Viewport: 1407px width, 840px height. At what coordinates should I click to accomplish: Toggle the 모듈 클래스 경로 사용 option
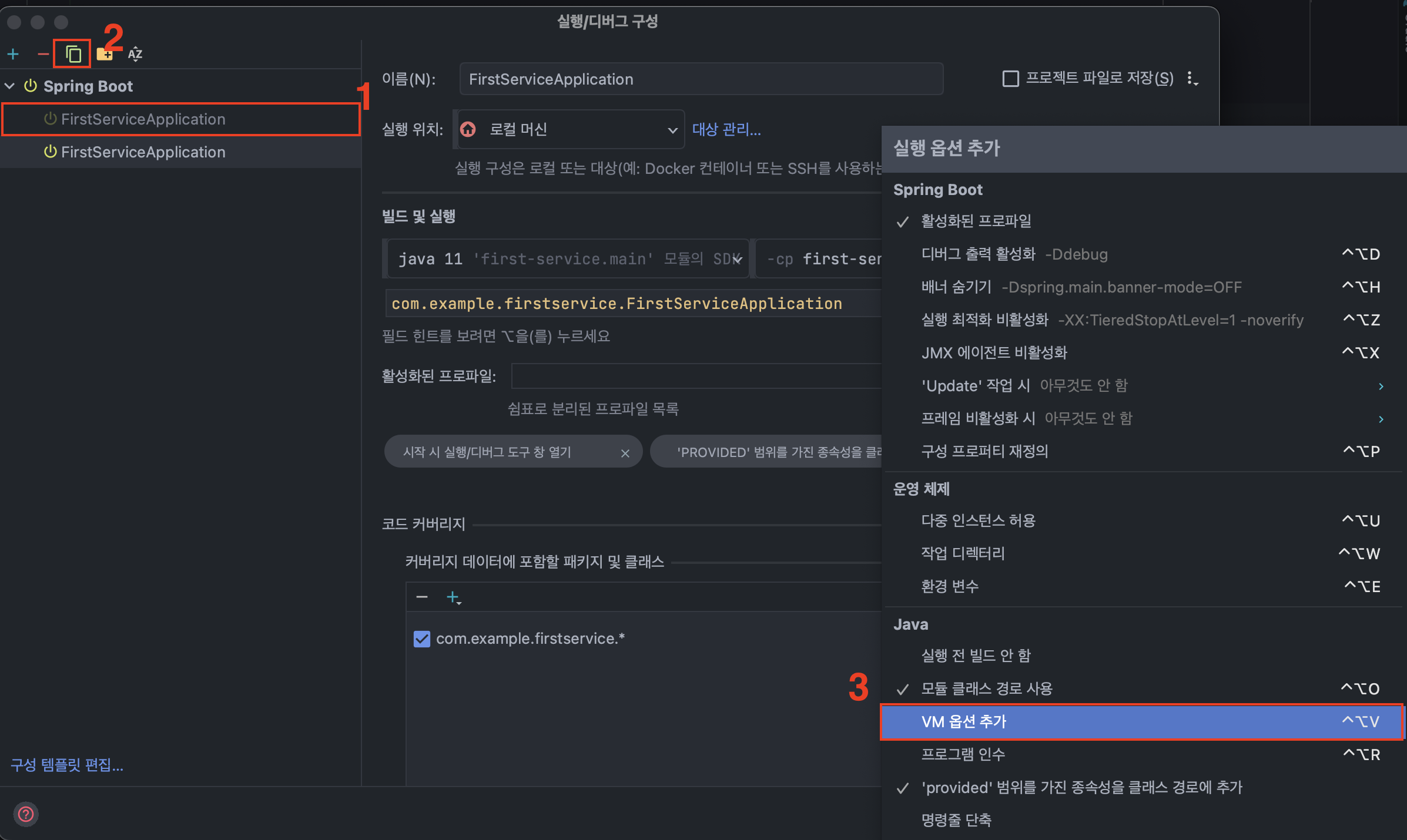tap(987, 688)
